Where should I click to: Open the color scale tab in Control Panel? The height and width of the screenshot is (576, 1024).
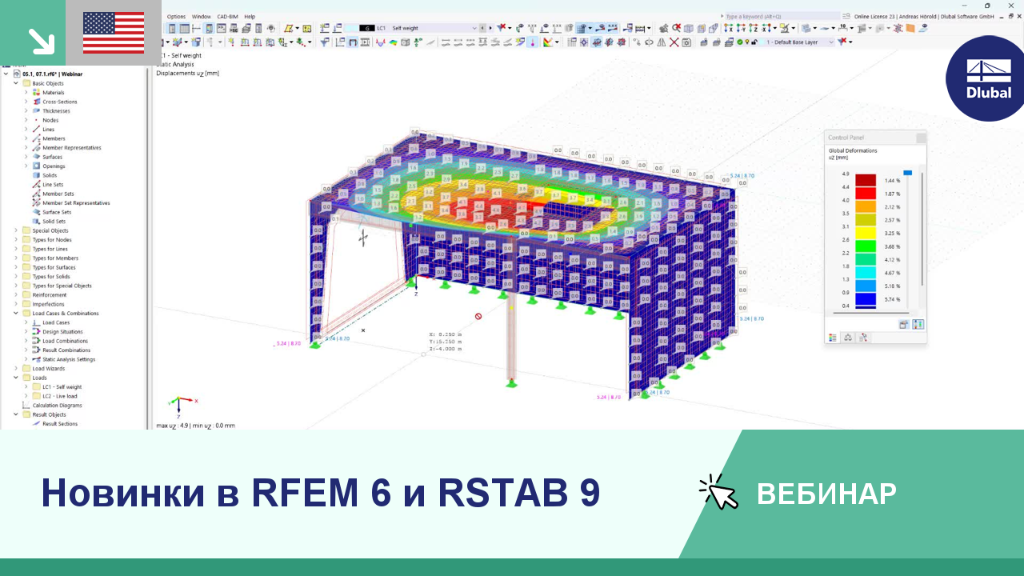point(833,338)
